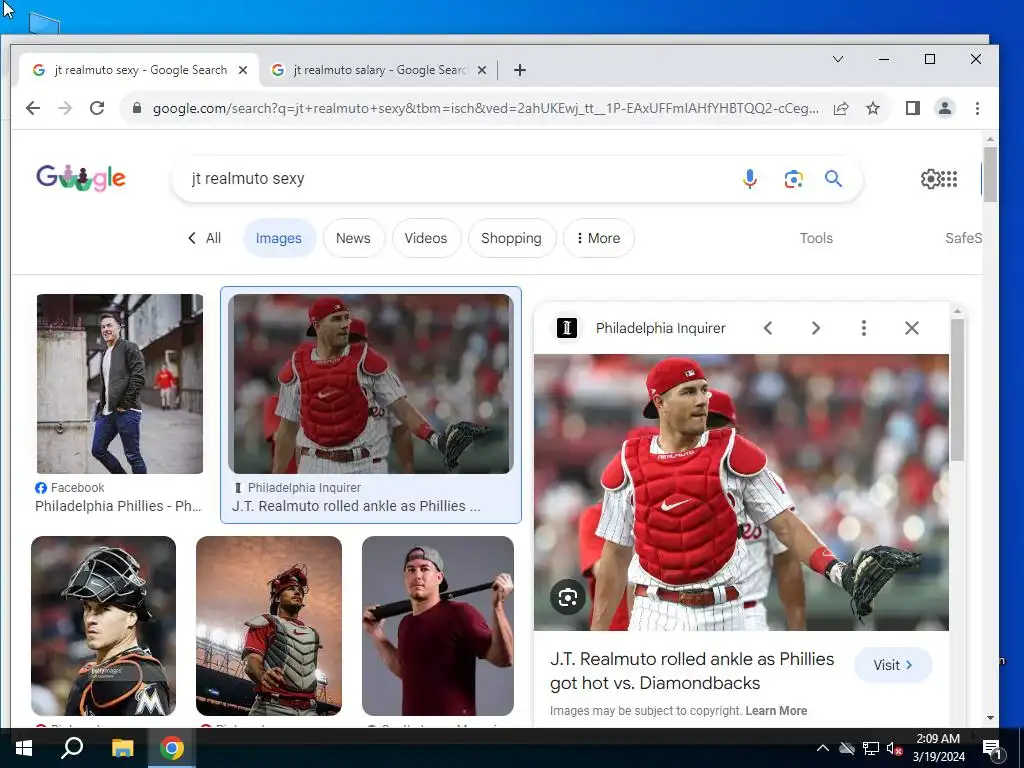1024x768 pixels.
Task: Open the notification center
Action: 991,748
